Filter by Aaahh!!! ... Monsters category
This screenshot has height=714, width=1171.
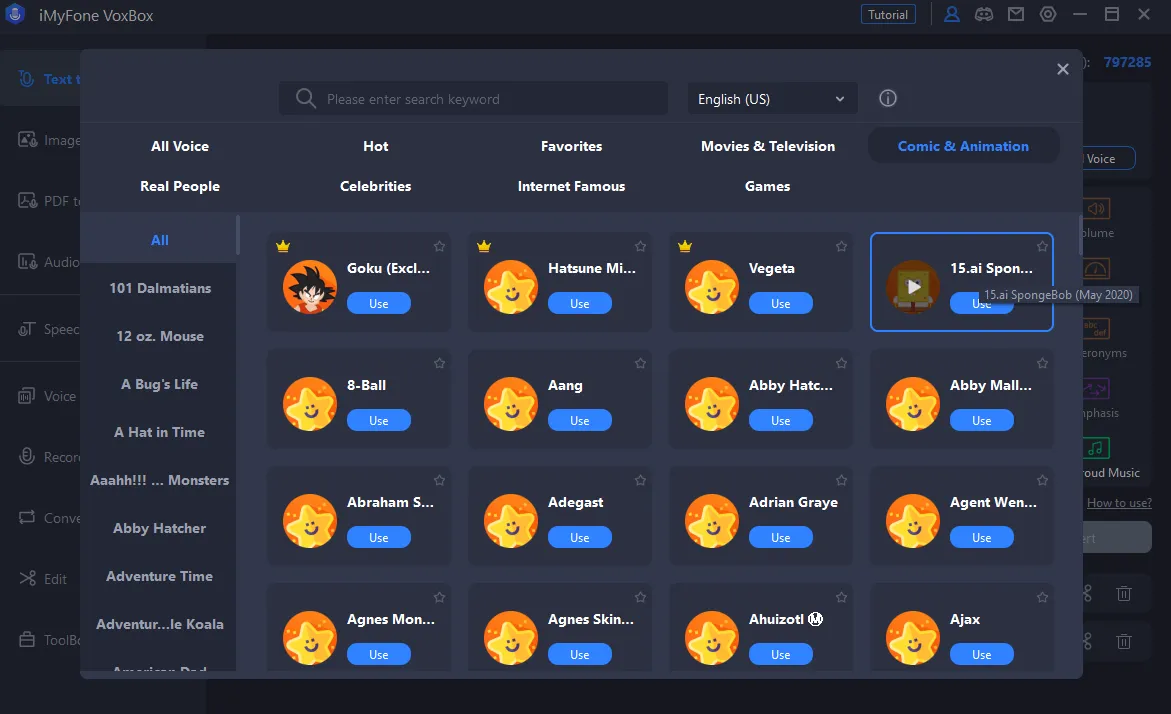coord(160,480)
